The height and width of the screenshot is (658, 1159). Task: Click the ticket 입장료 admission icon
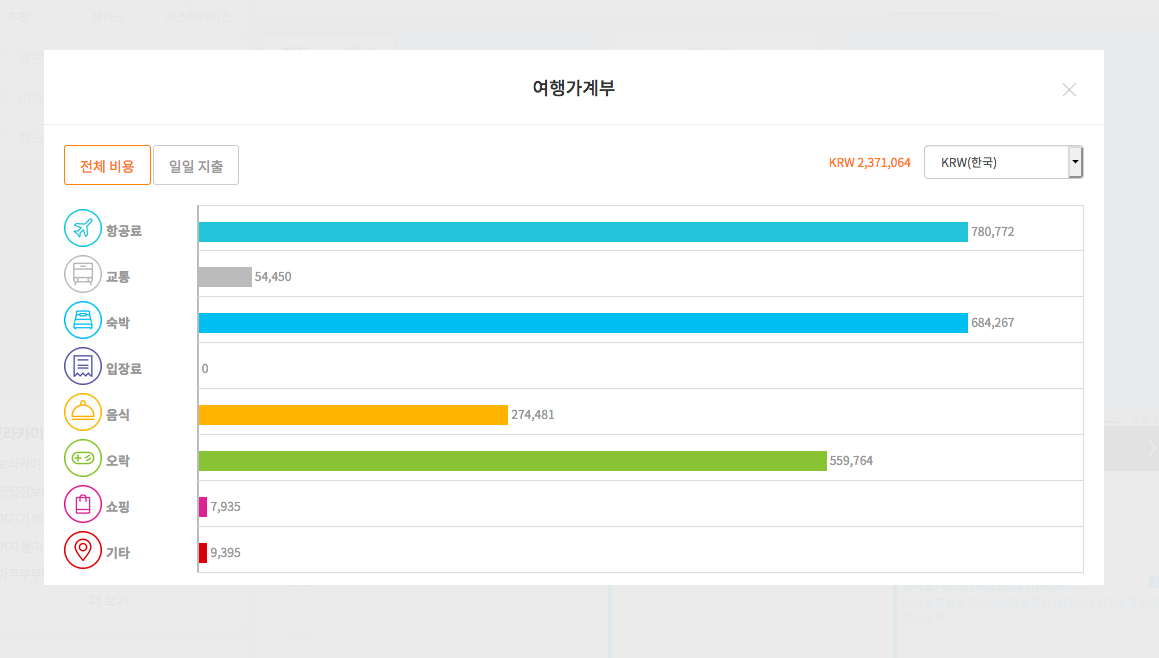coord(83,366)
